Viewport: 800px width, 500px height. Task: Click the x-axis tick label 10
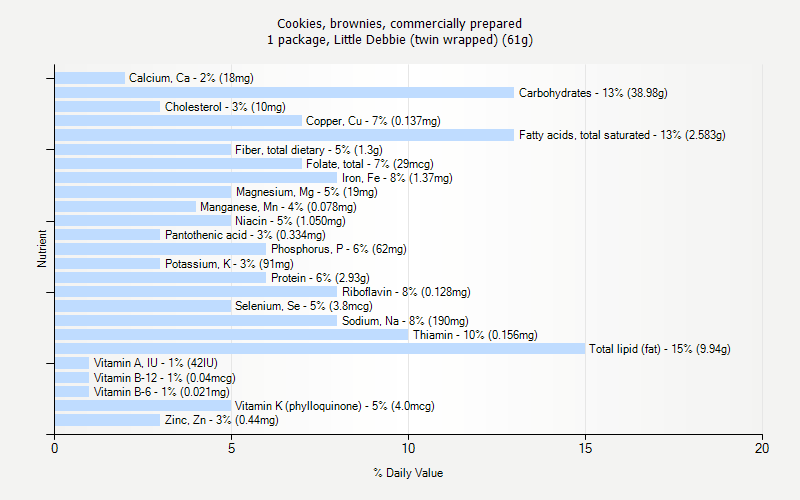408,448
